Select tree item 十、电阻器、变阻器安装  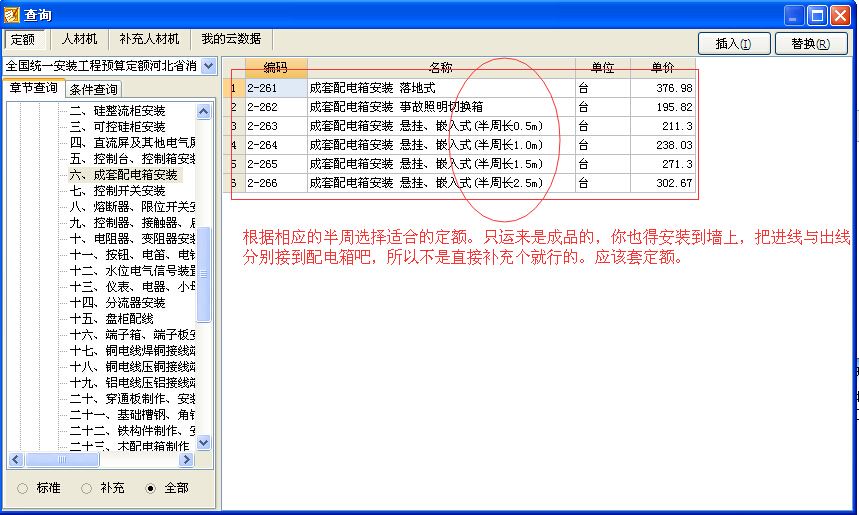[x=132, y=238]
